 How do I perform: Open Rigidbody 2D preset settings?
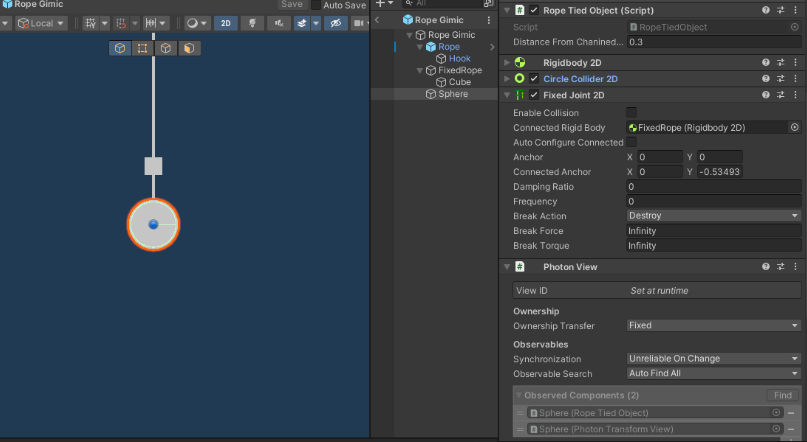coord(781,63)
